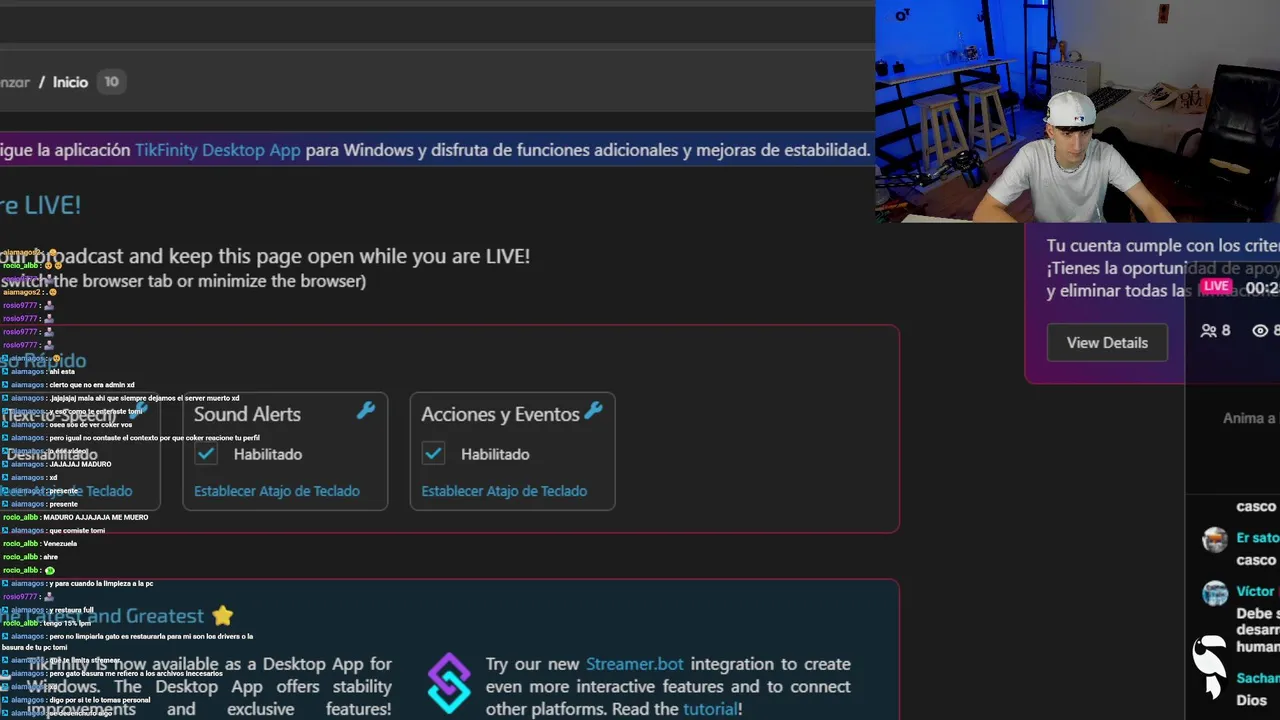Click Víctor username in live chat
This screenshot has width=1280, height=720.
[x=1255, y=591]
